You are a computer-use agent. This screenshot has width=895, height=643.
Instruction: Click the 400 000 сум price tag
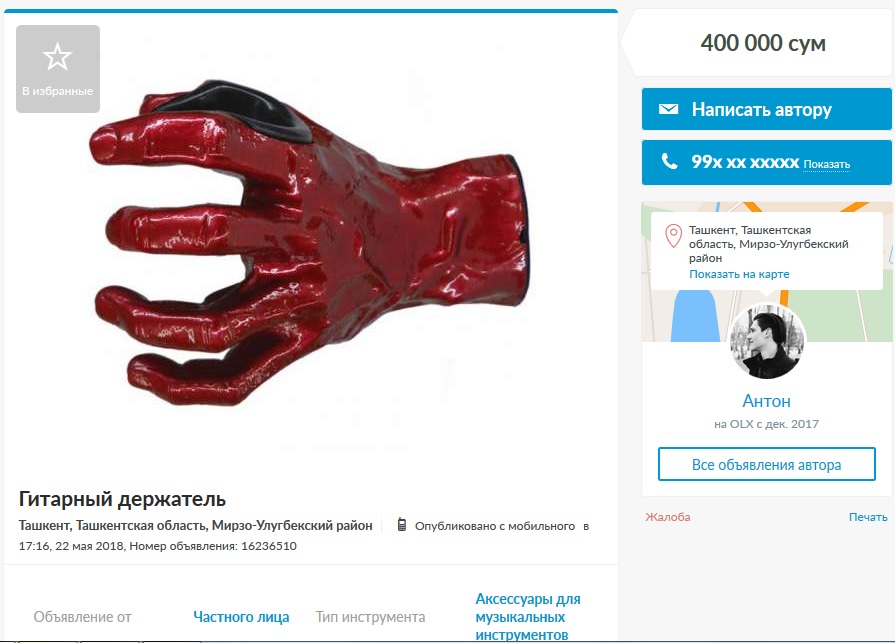[x=763, y=43]
